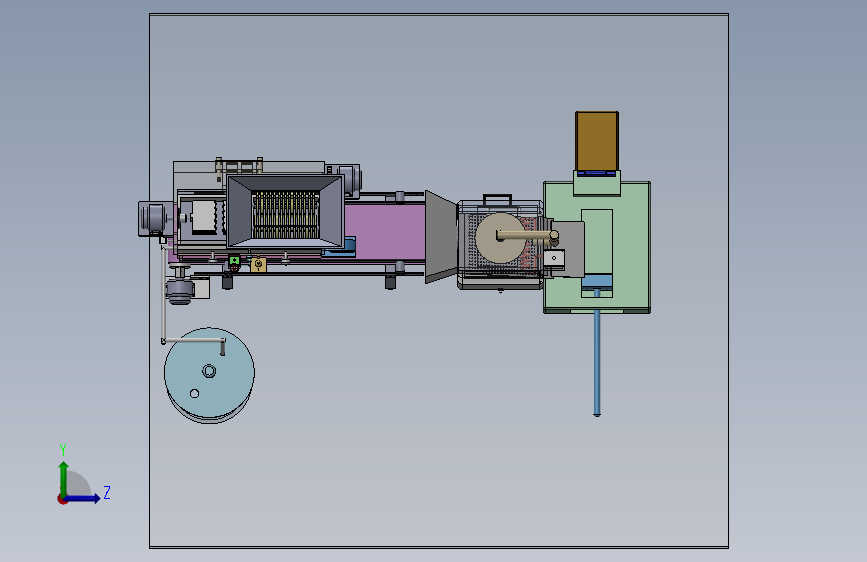Click the red origin ball of triad
This screenshot has height=562, width=867.
click(x=62, y=499)
